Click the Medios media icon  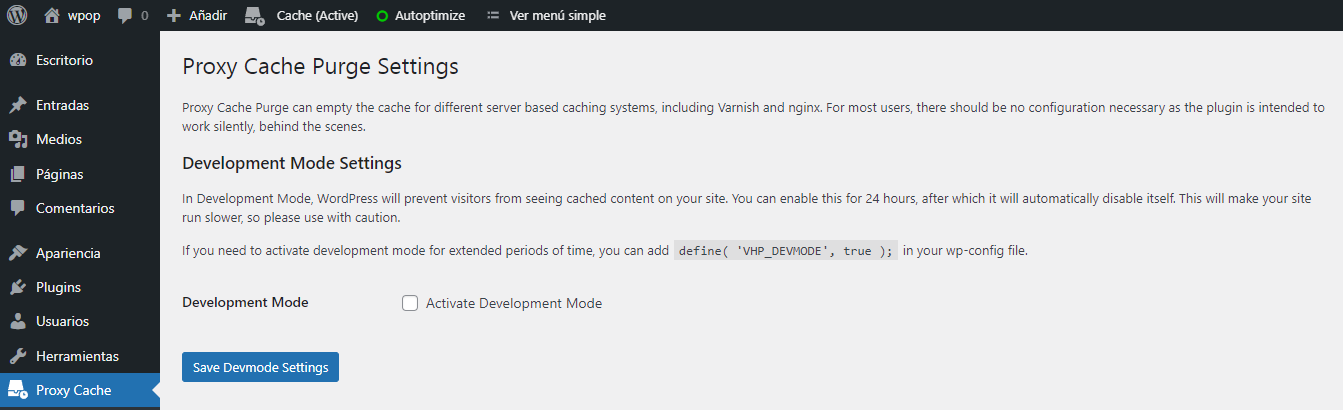point(17,140)
